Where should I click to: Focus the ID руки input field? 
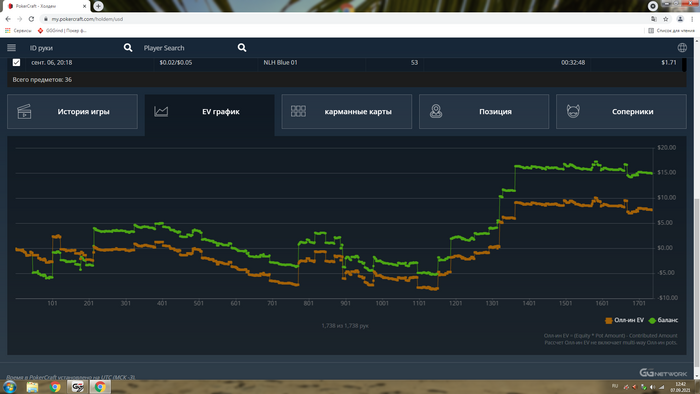coord(74,48)
